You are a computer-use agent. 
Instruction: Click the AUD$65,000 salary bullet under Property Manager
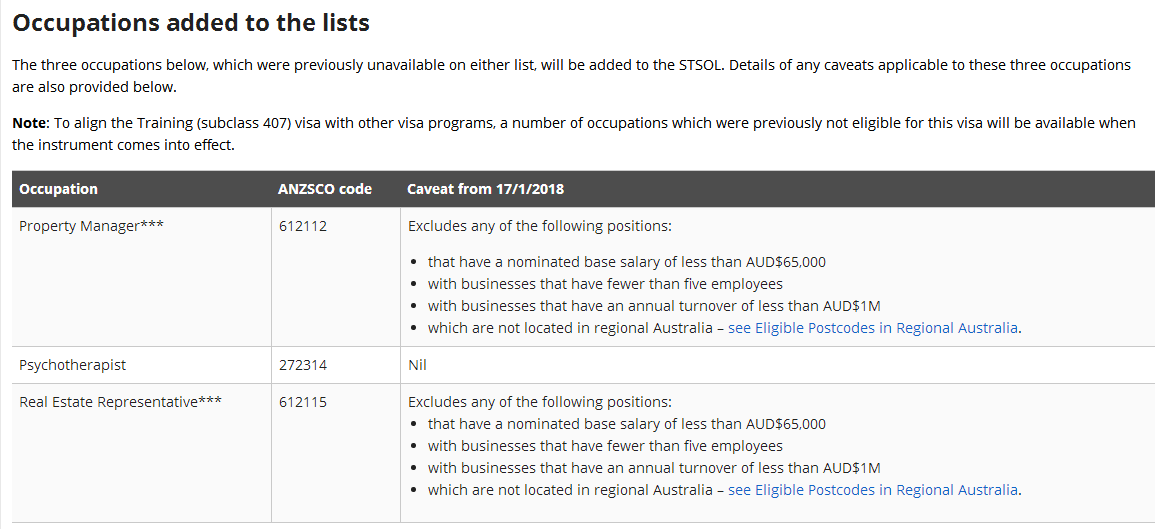coord(626,262)
